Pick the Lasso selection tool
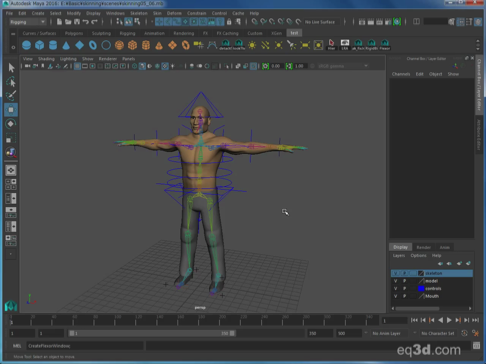This screenshot has height=364, width=486. coord(11,82)
